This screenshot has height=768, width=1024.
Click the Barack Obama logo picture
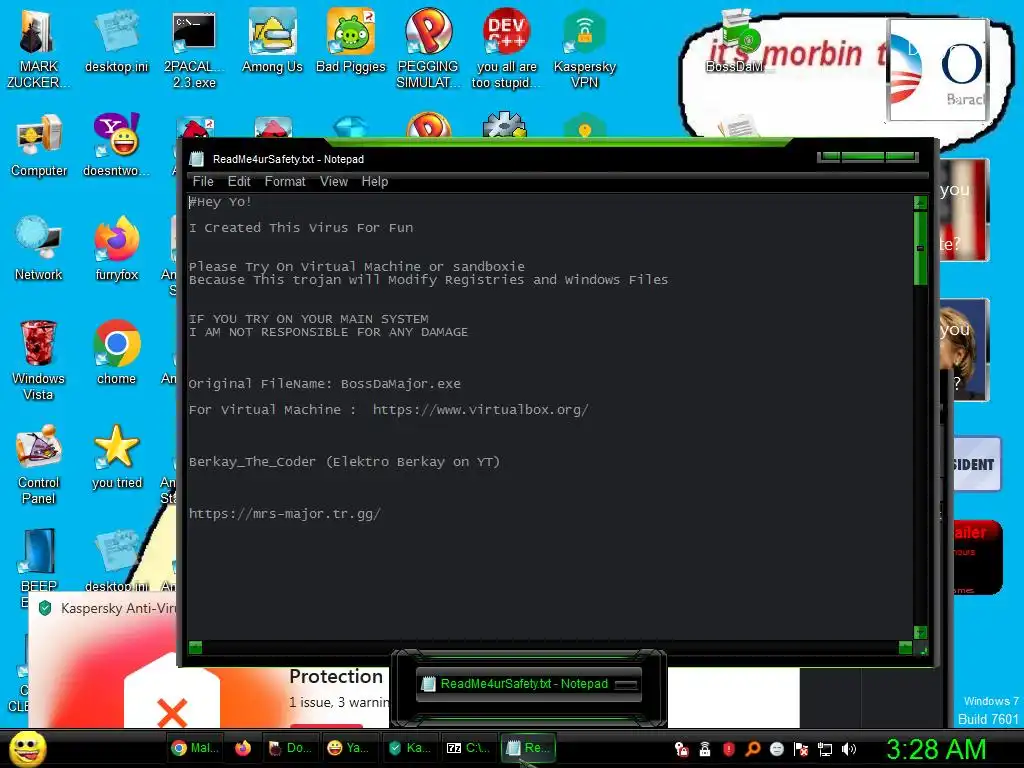(936, 70)
